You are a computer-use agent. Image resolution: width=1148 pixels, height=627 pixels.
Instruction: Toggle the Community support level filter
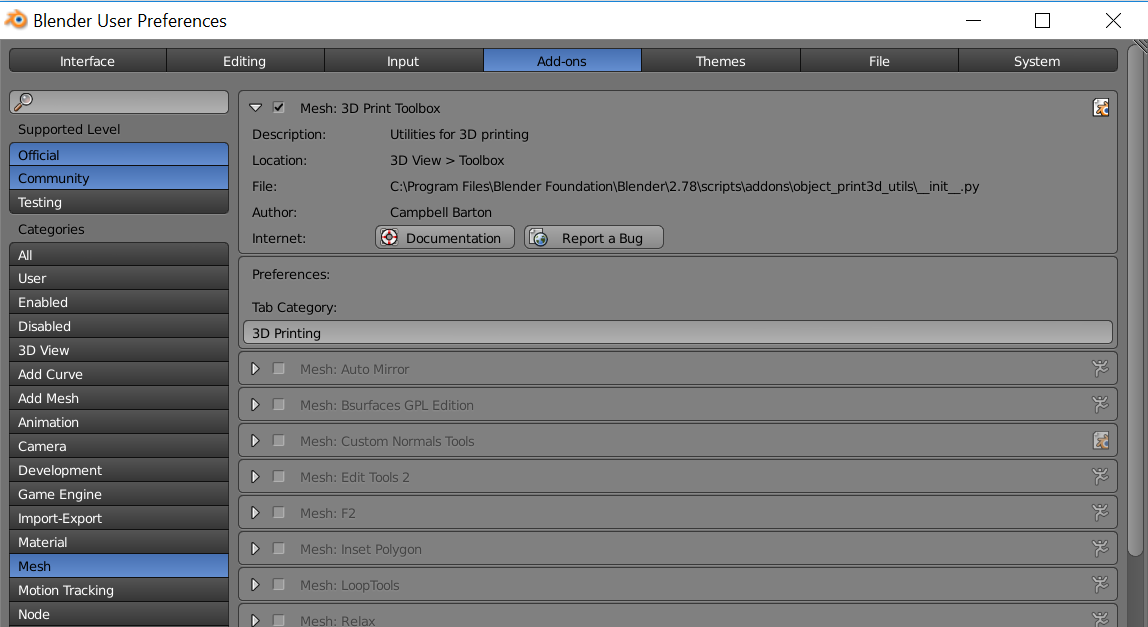point(119,178)
